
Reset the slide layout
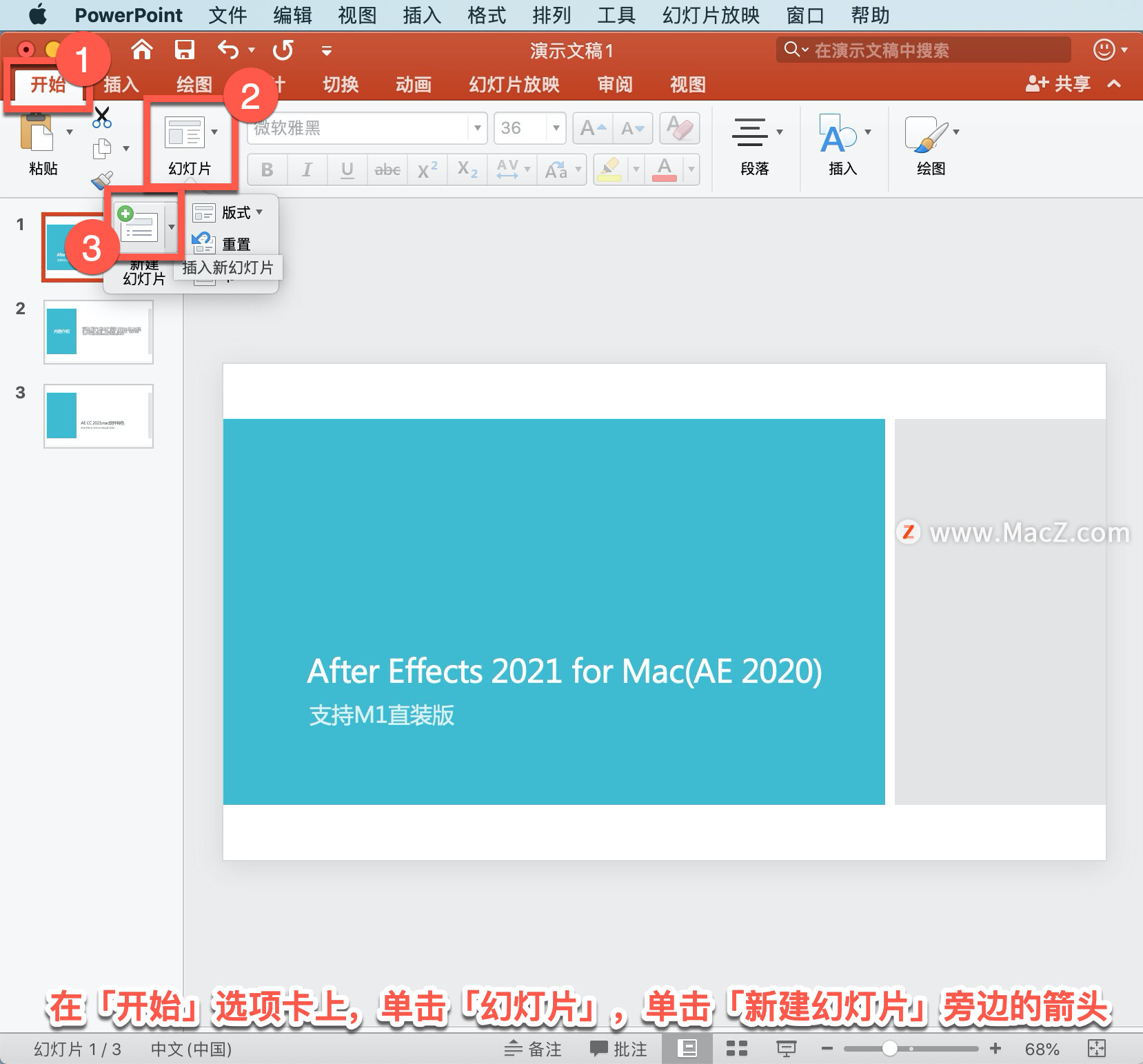(x=222, y=243)
